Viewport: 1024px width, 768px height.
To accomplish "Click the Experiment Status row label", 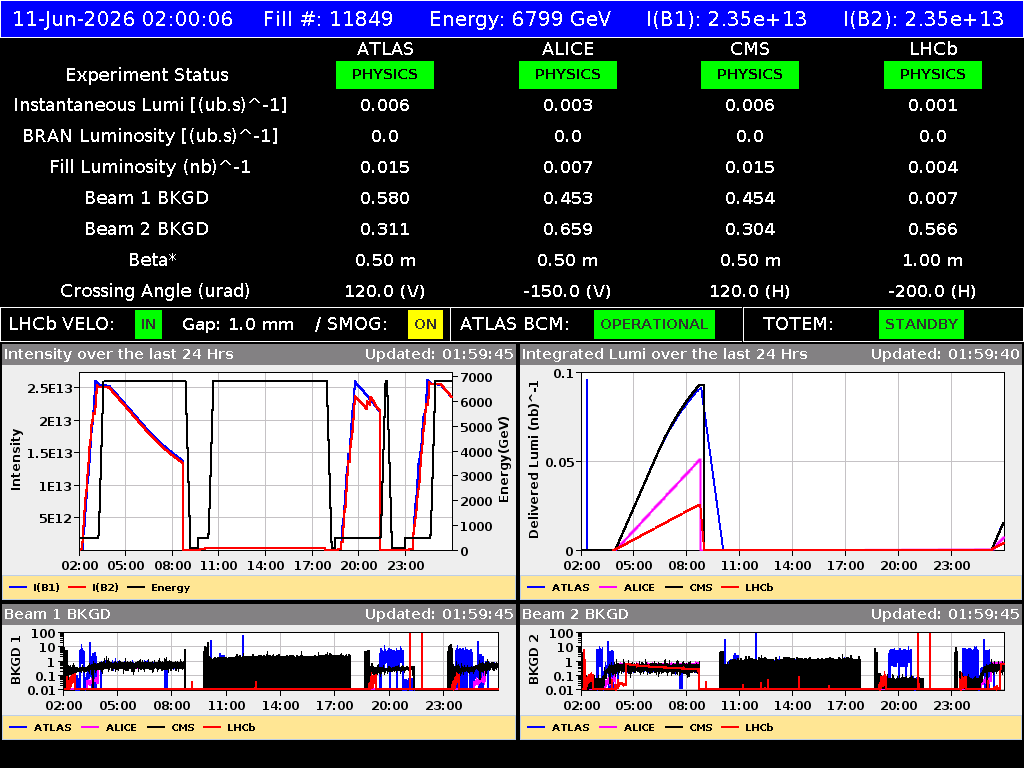I will [147, 74].
